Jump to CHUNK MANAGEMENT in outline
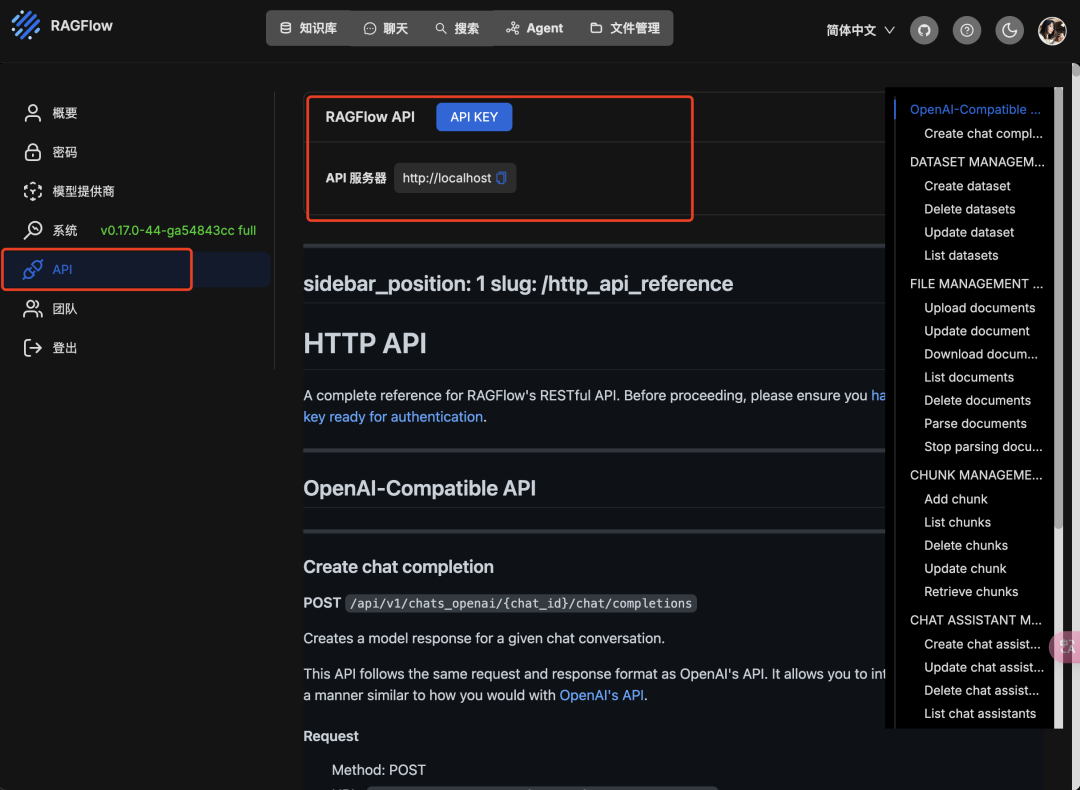Image resolution: width=1080 pixels, height=790 pixels. click(x=975, y=475)
